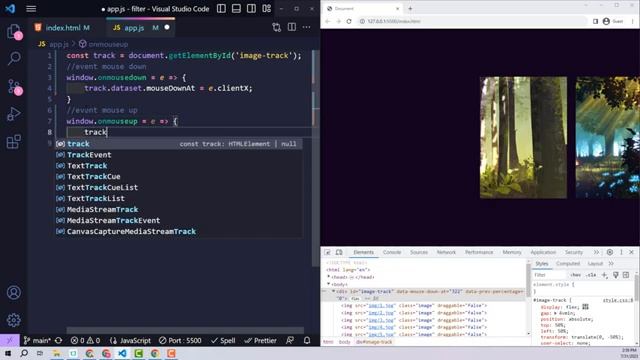
Task: Open the Source Control view
Action: (14, 87)
